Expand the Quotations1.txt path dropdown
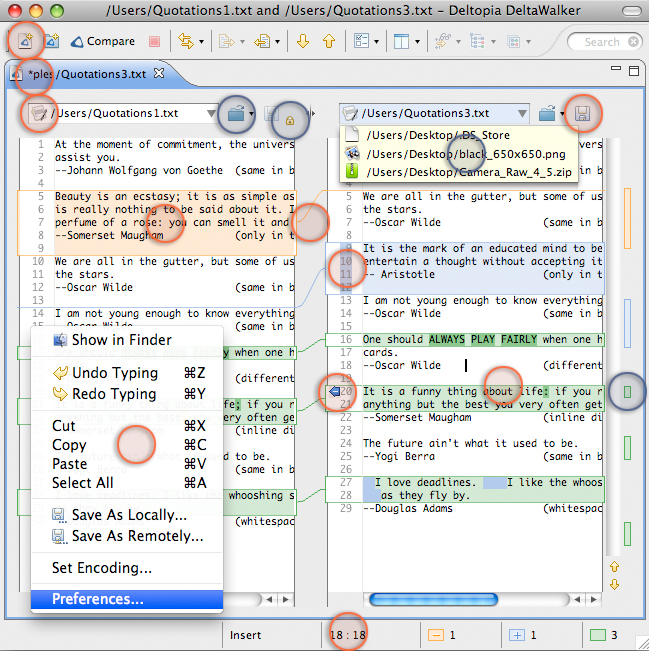 coord(209,114)
